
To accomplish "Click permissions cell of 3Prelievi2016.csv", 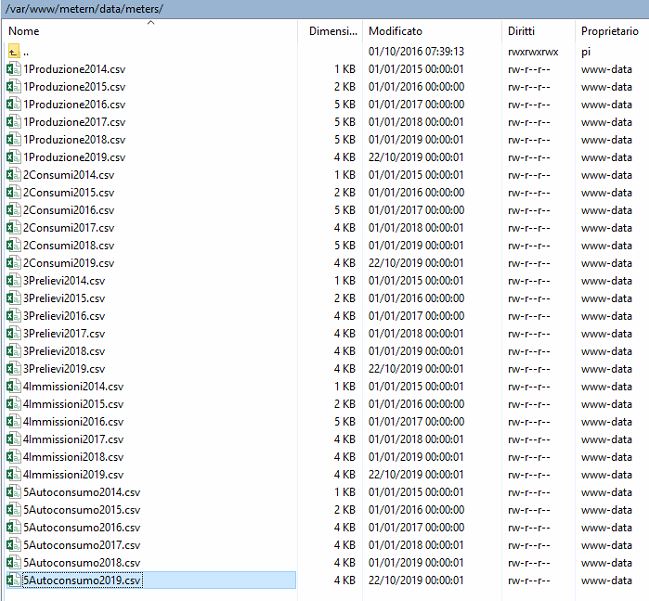I will (x=529, y=316).
